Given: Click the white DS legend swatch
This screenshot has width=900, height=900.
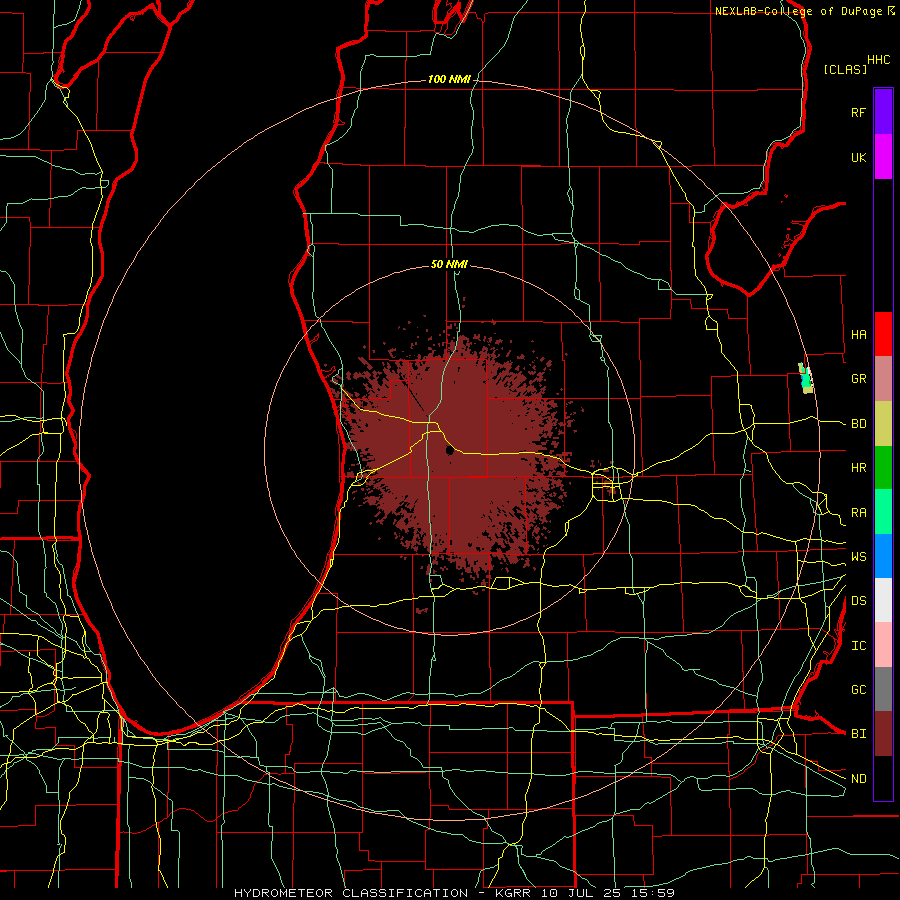Looking at the screenshot, I should click(x=883, y=600).
